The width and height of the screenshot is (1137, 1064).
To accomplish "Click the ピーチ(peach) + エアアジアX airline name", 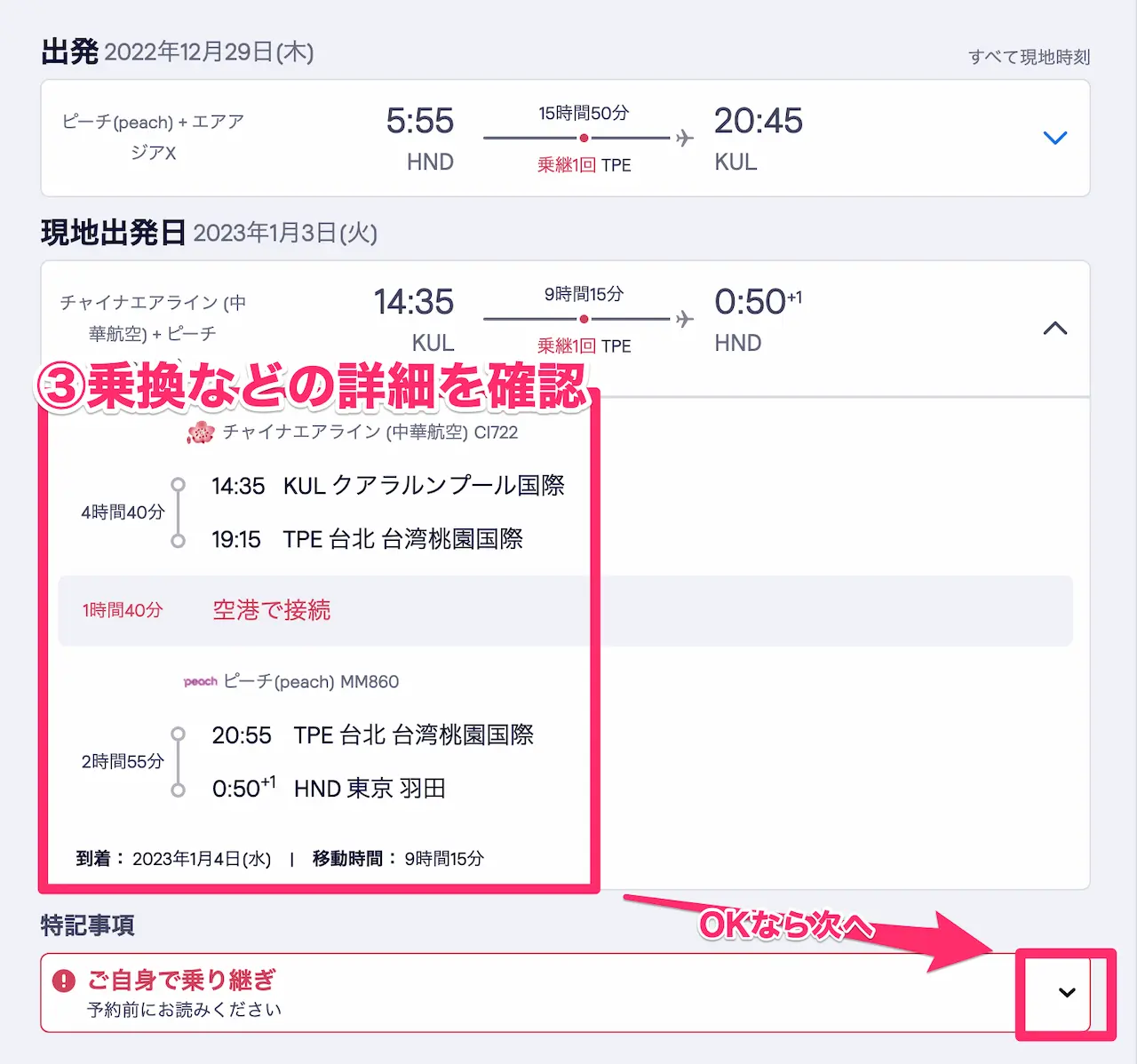I will (x=153, y=137).
